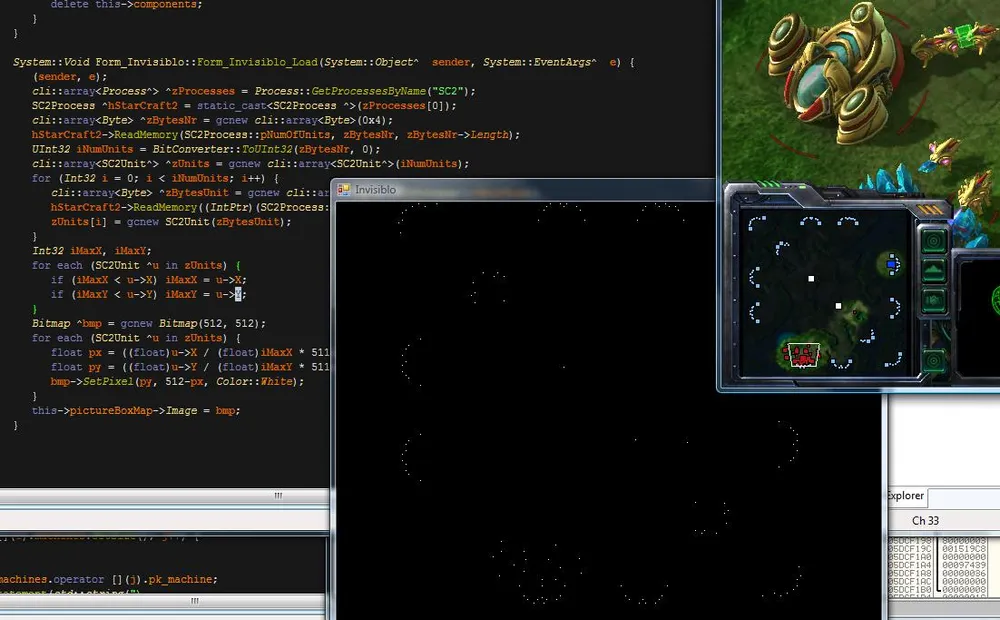The height and width of the screenshot is (620, 1000).
Task: Click the "SC2" string literal in code
Action: click(450, 91)
